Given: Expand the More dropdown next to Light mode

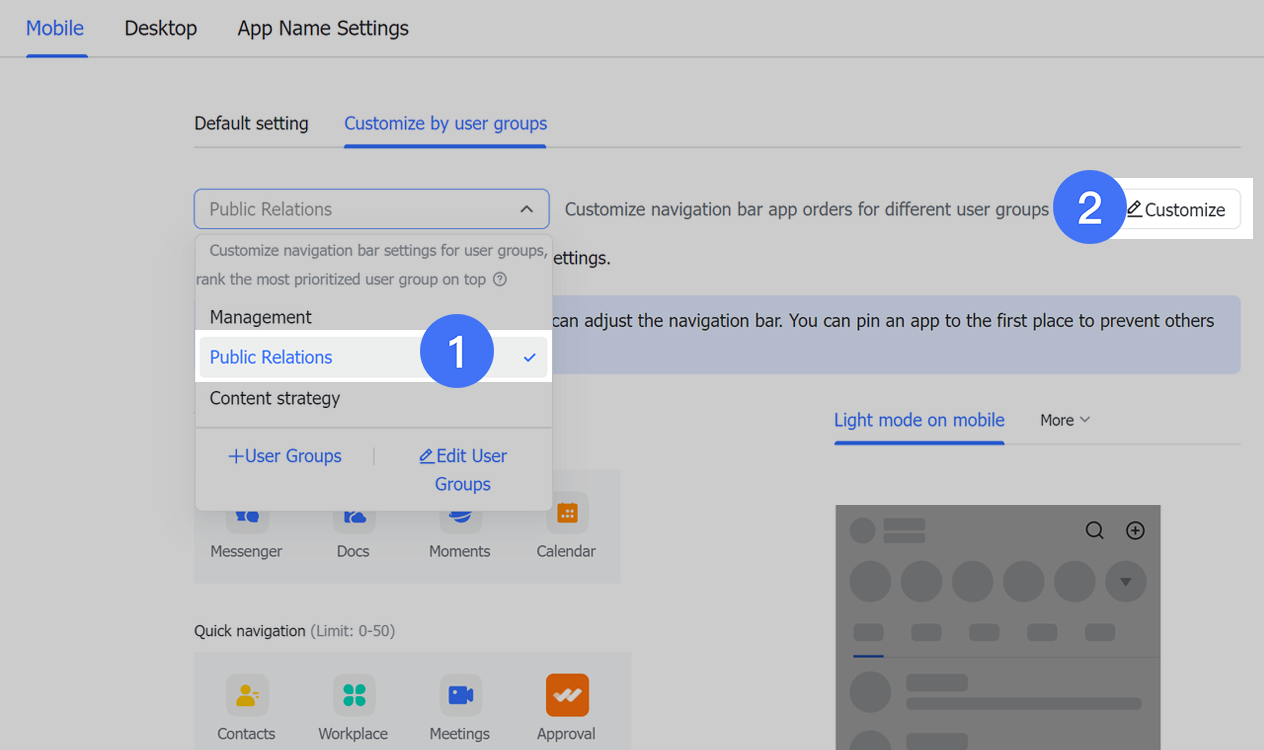Looking at the screenshot, I should click(1064, 420).
